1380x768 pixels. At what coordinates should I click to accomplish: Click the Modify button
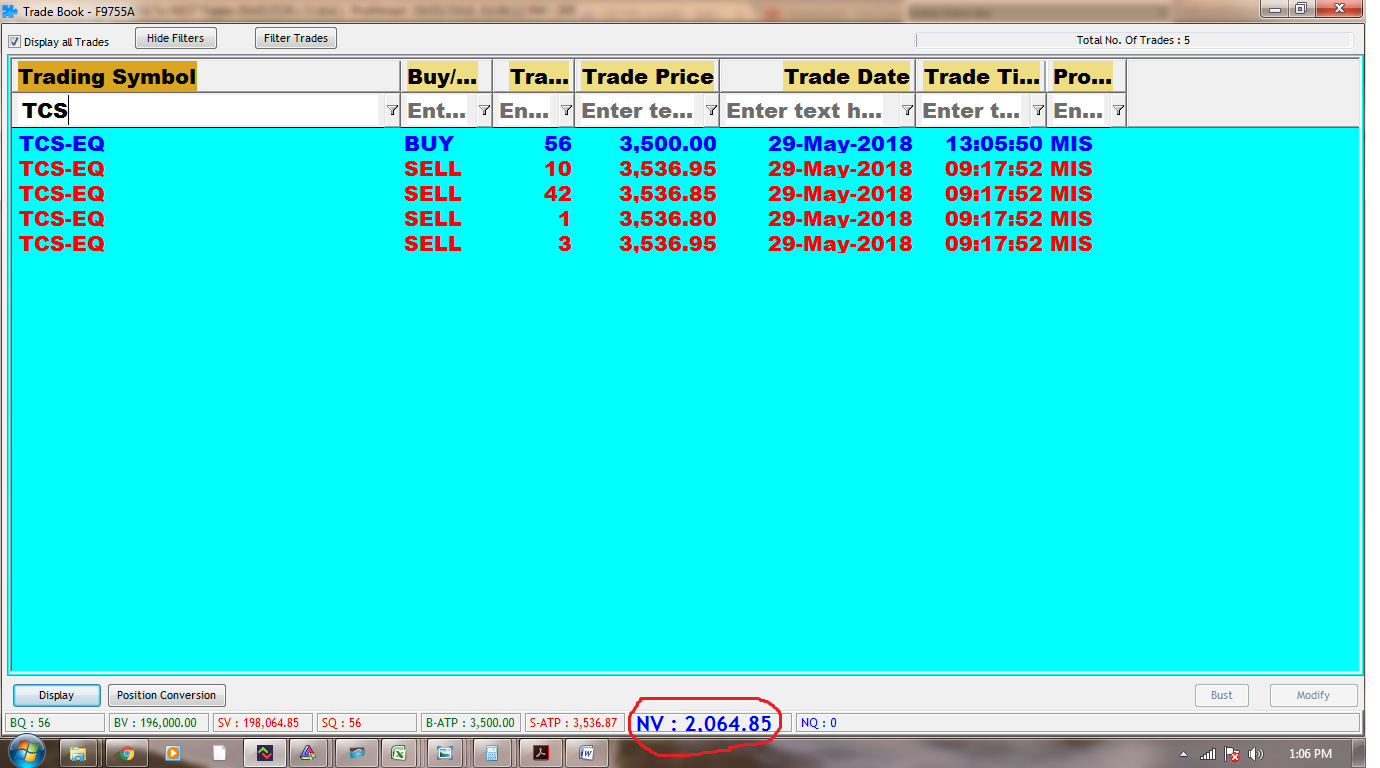(x=1313, y=695)
